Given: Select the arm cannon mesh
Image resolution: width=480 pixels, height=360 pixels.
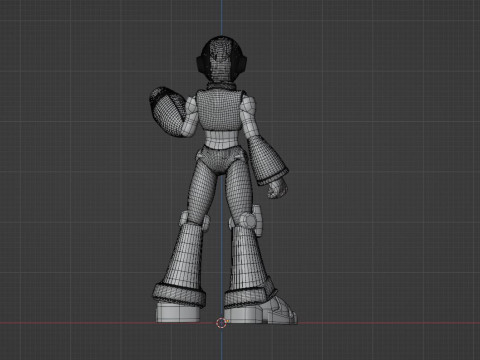Looking at the screenshot, I should 168,111.
